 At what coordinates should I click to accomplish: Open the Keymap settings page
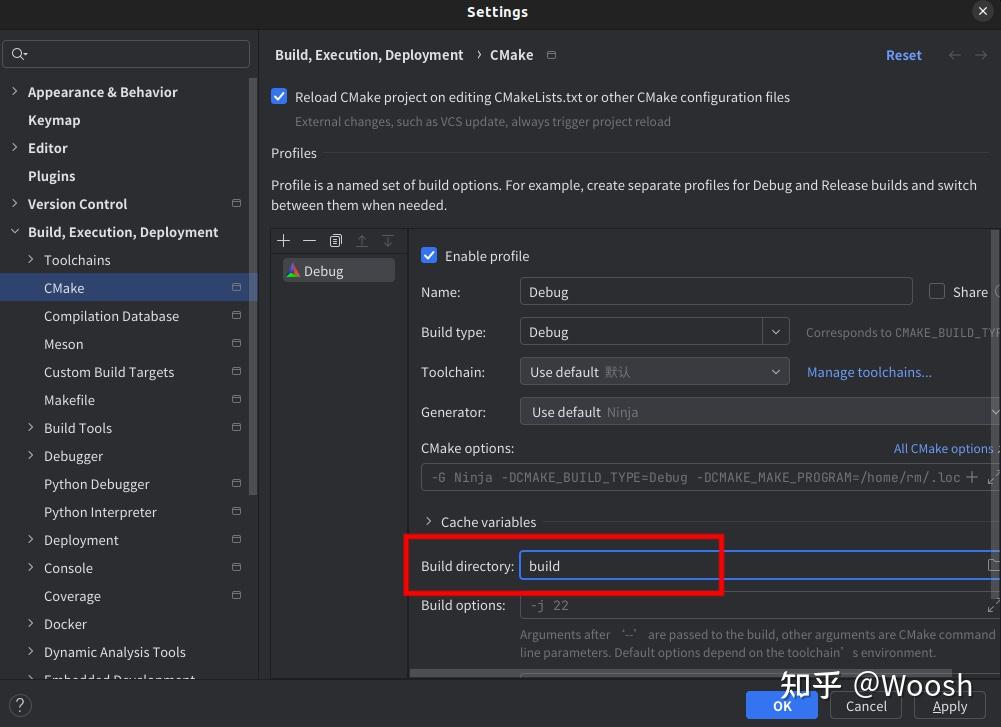pyautogui.click(x=54, y=120)
